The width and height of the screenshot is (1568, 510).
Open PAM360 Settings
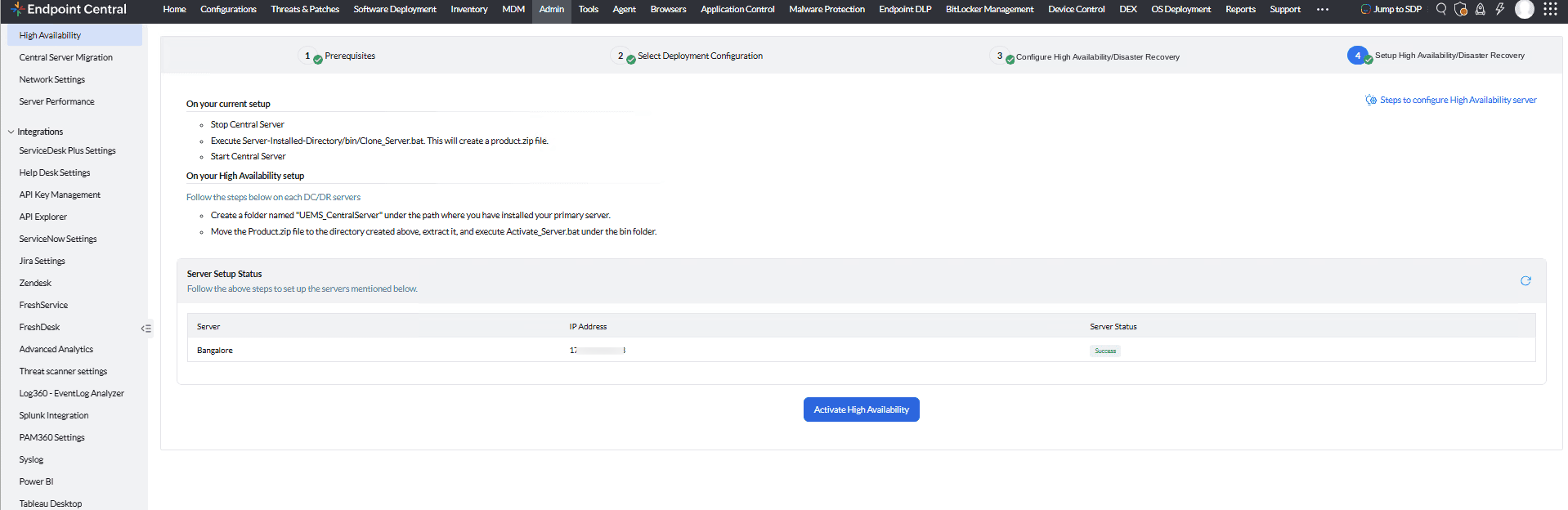tap(52, 437)
